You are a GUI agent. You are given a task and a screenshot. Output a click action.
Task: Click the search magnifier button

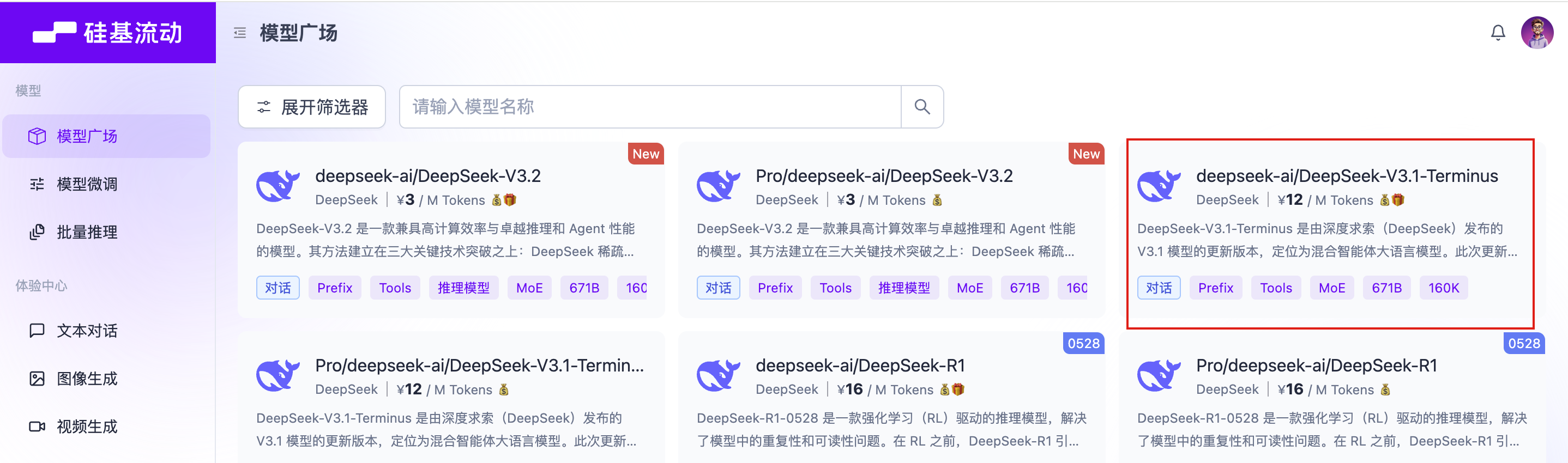pos(921,107)
